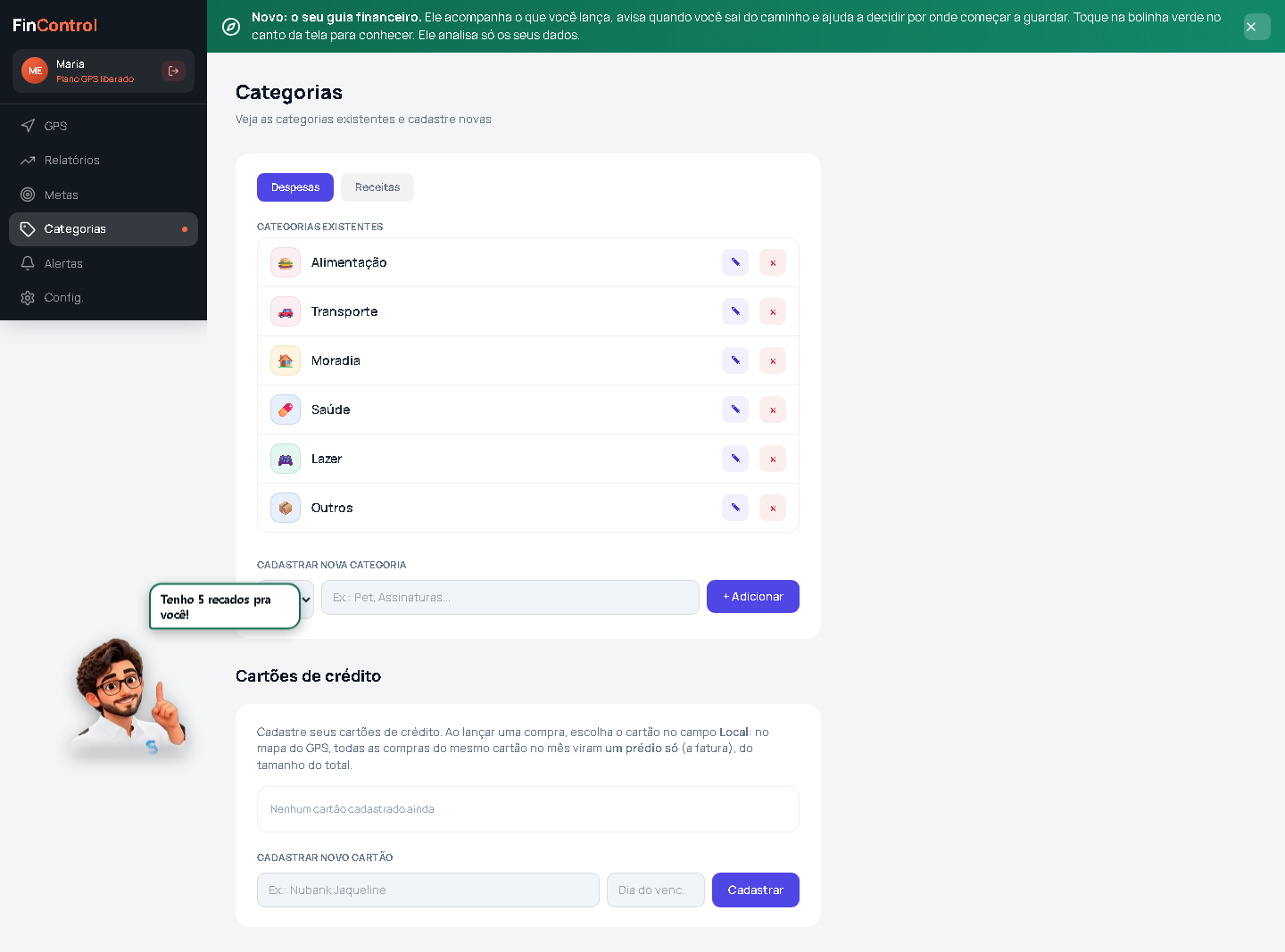This screenshot has width=1285, height=952.
Task: Delete the Alimentação category
Action: [773, 262]
